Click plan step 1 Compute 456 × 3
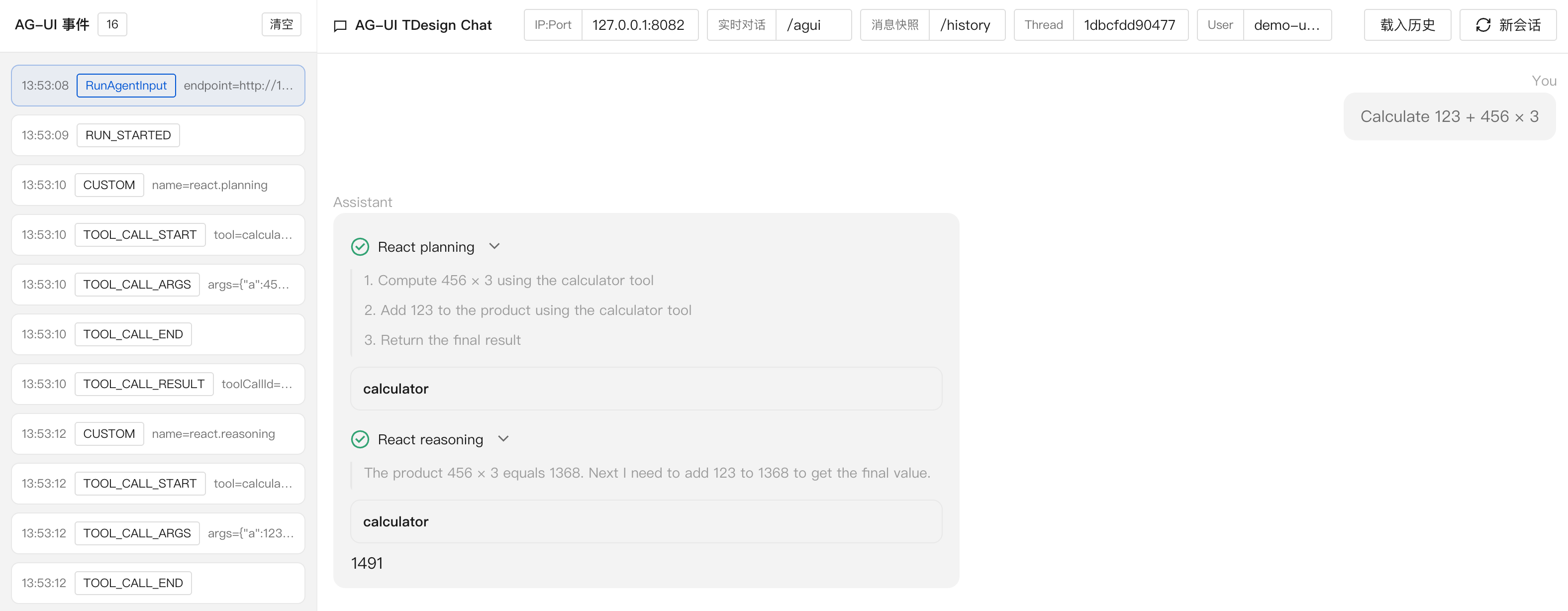The image size is (1568, 611). click(508, 281)
